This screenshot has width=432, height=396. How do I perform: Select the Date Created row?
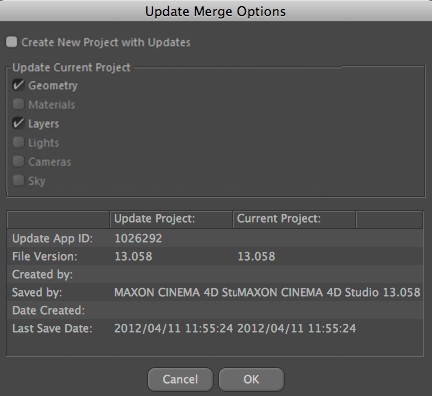215,310
